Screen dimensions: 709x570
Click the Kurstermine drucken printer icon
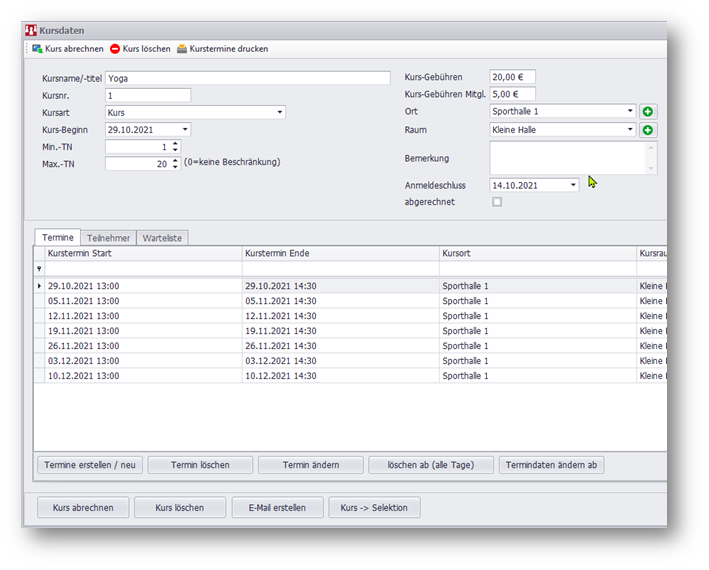pyautogui.click(x=181, y=48)
